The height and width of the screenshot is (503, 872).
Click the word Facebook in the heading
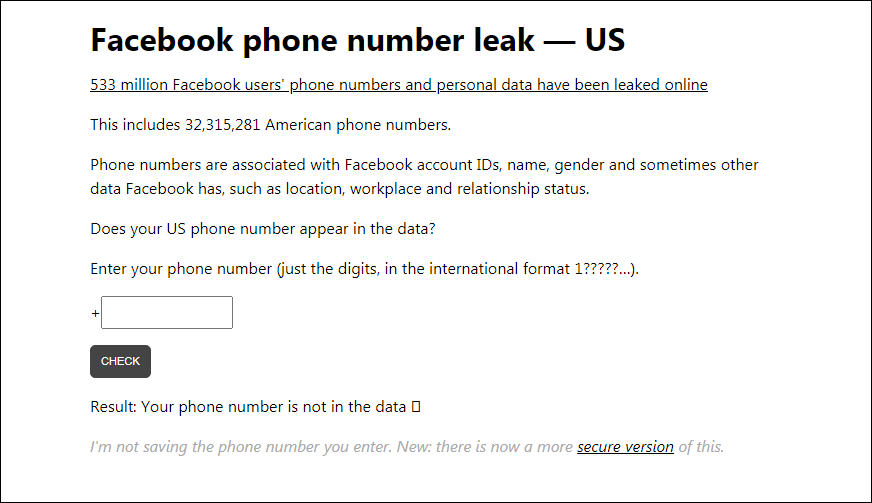(162, 40)
